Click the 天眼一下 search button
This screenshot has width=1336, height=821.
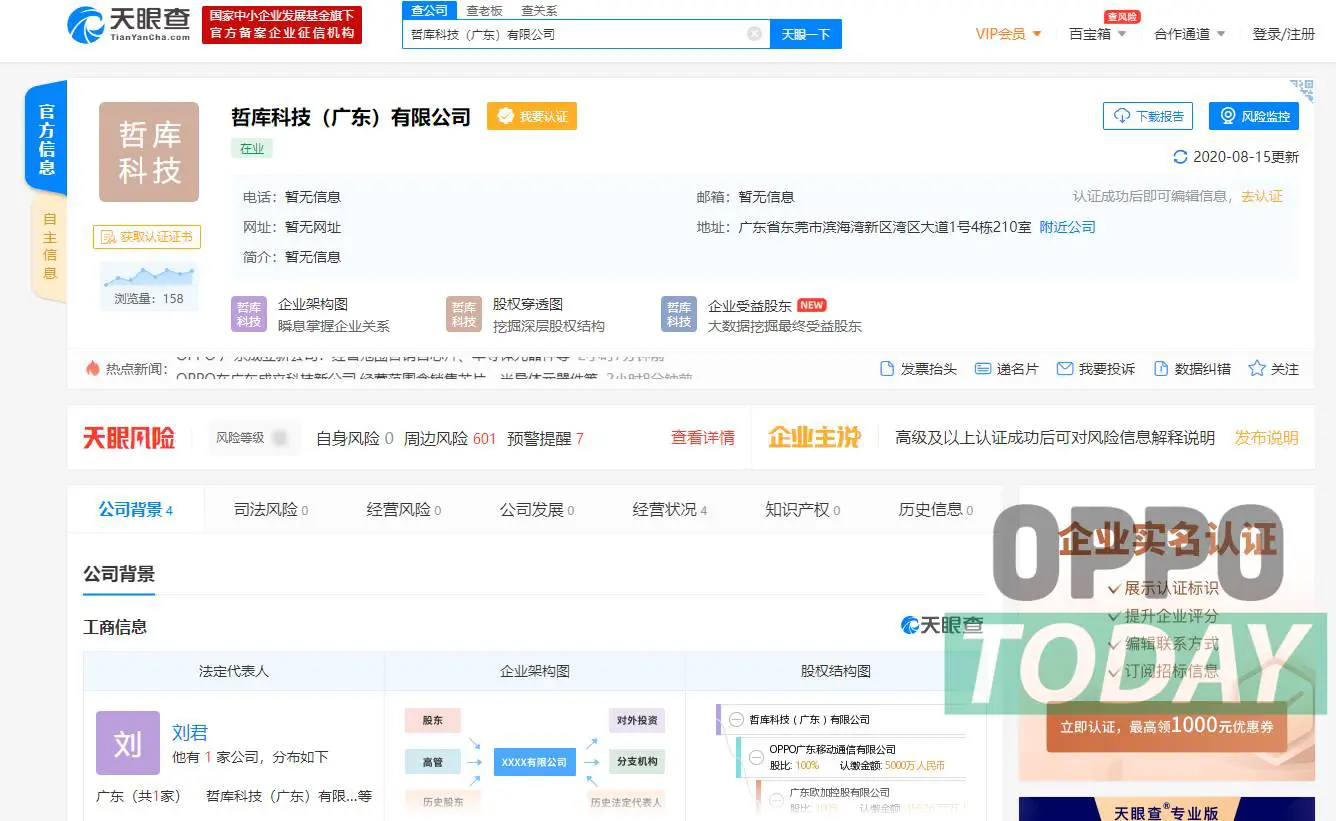click(806, 34)
